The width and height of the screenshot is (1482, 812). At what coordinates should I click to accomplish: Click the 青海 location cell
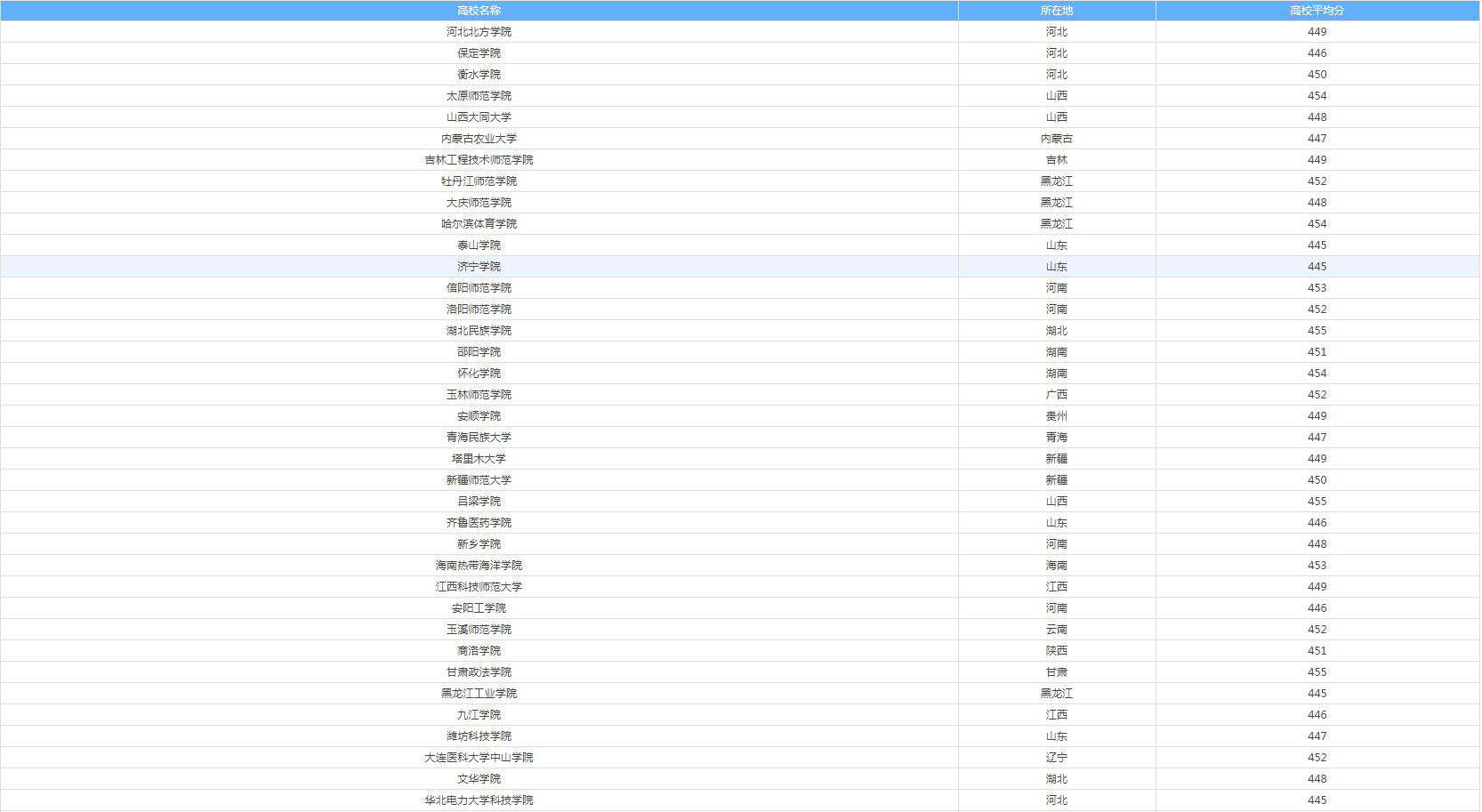pyautogui.click(x=1057, y=438)
